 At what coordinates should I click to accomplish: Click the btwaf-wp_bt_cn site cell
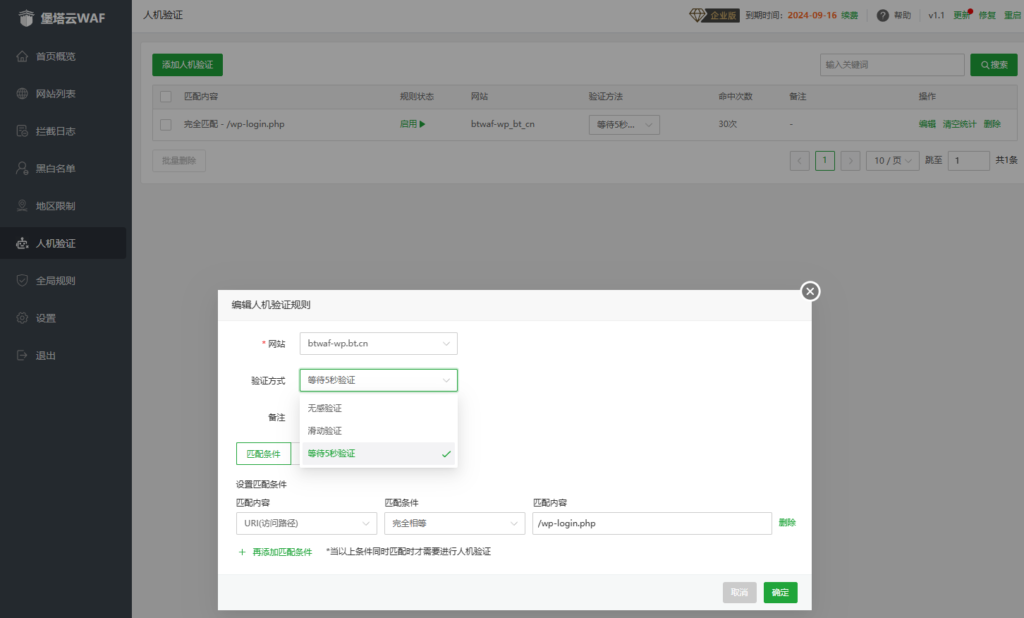tap(502, 124)
